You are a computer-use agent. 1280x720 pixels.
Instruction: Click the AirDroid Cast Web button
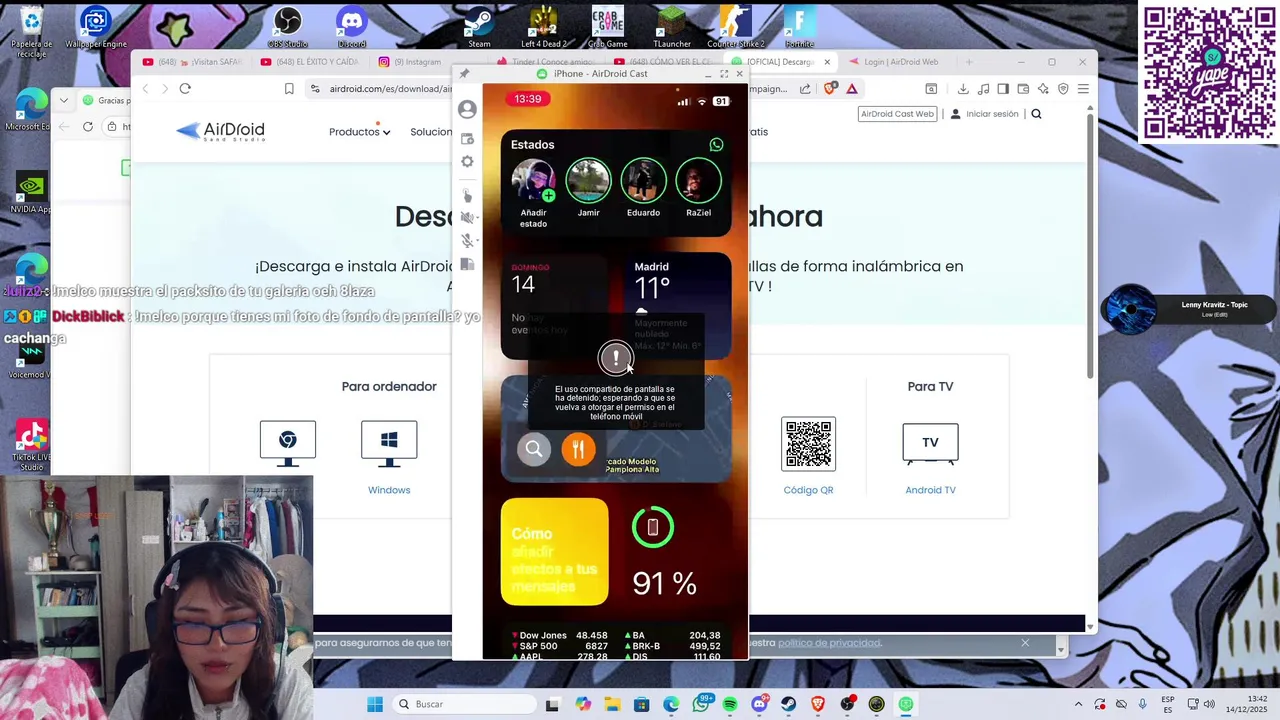pyautogui.click(x=897, y=114)
